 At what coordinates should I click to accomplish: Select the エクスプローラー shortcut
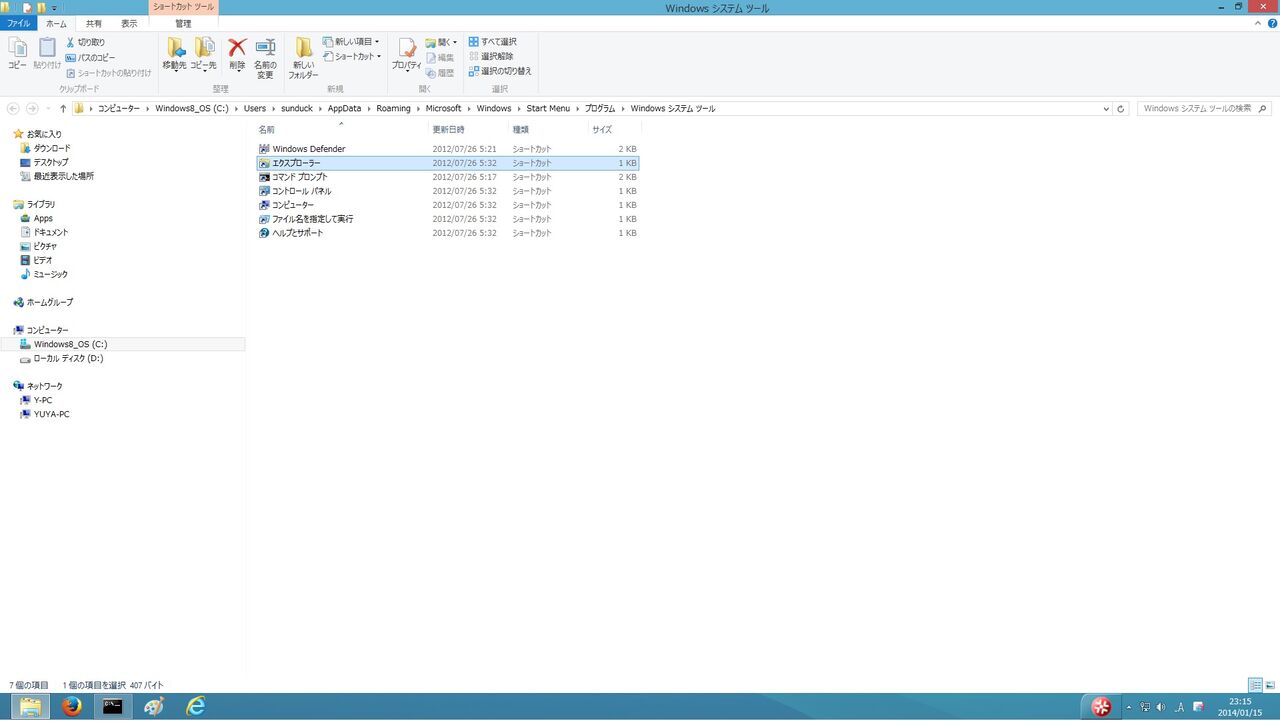(448, 163)
